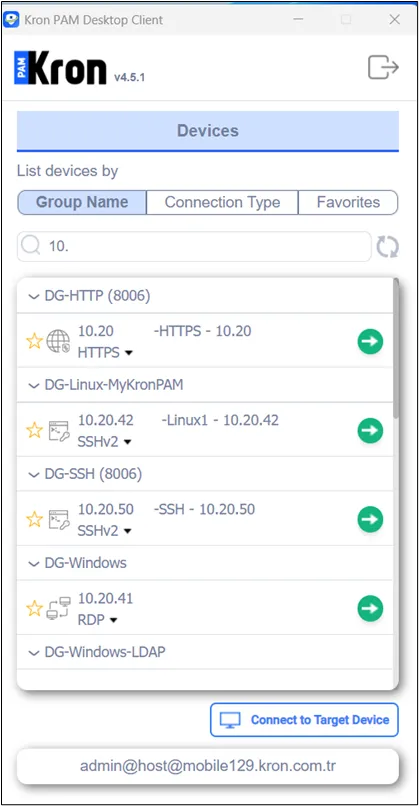Click Connect to Target Device button
Screen dimensions: 419x806
(x=304, y=720)
